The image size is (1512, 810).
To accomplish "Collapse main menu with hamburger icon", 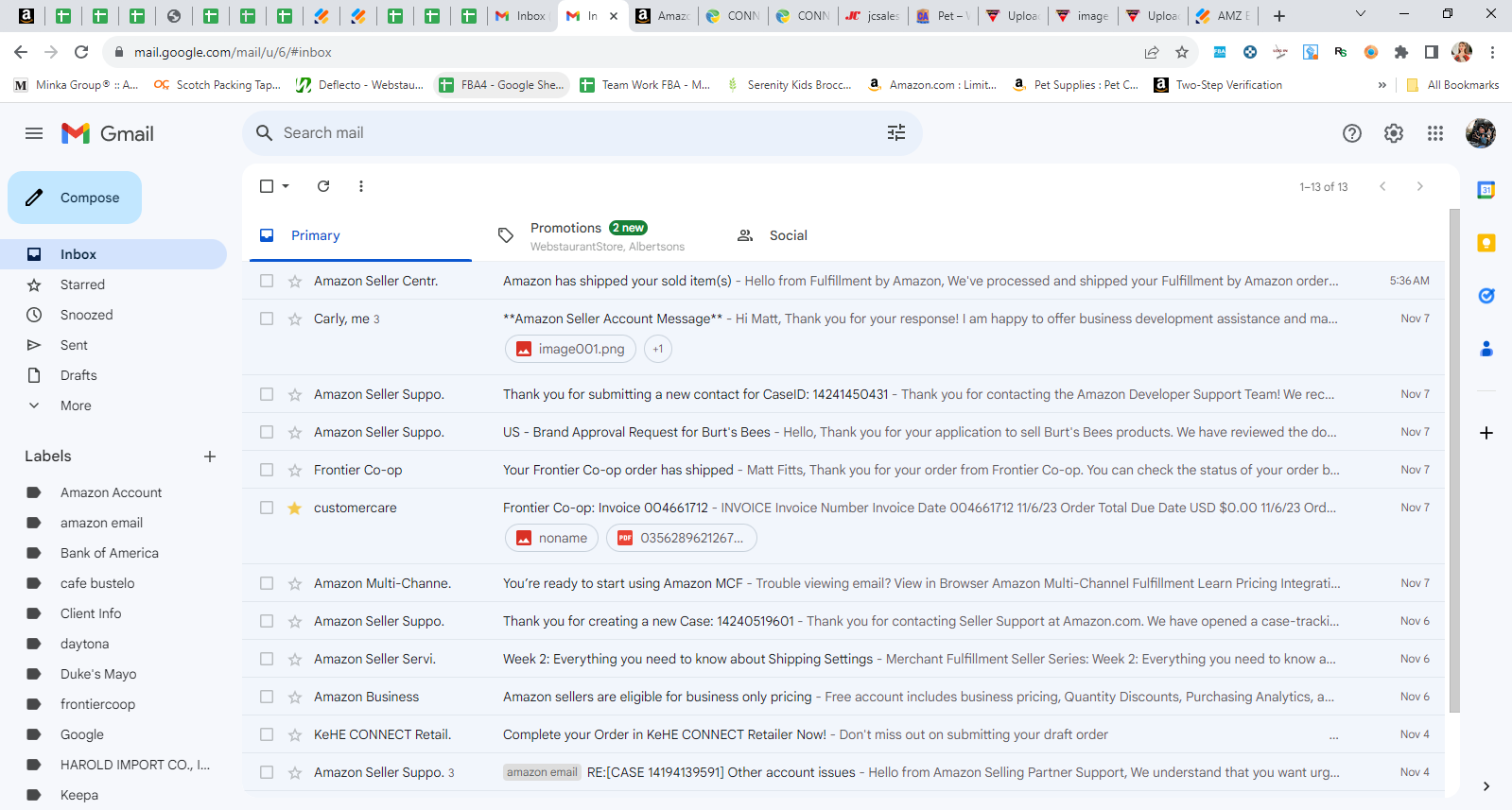I will [34, 133].
